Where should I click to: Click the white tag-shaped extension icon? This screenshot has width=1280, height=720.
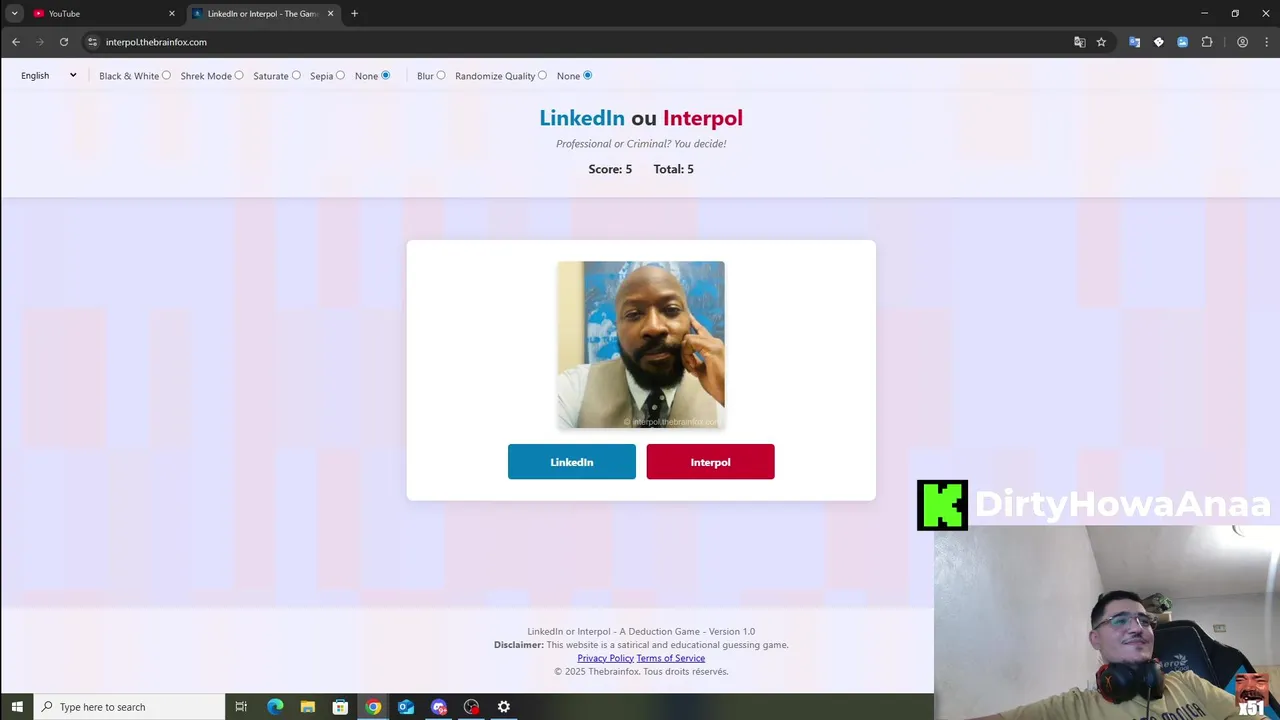1158,42
